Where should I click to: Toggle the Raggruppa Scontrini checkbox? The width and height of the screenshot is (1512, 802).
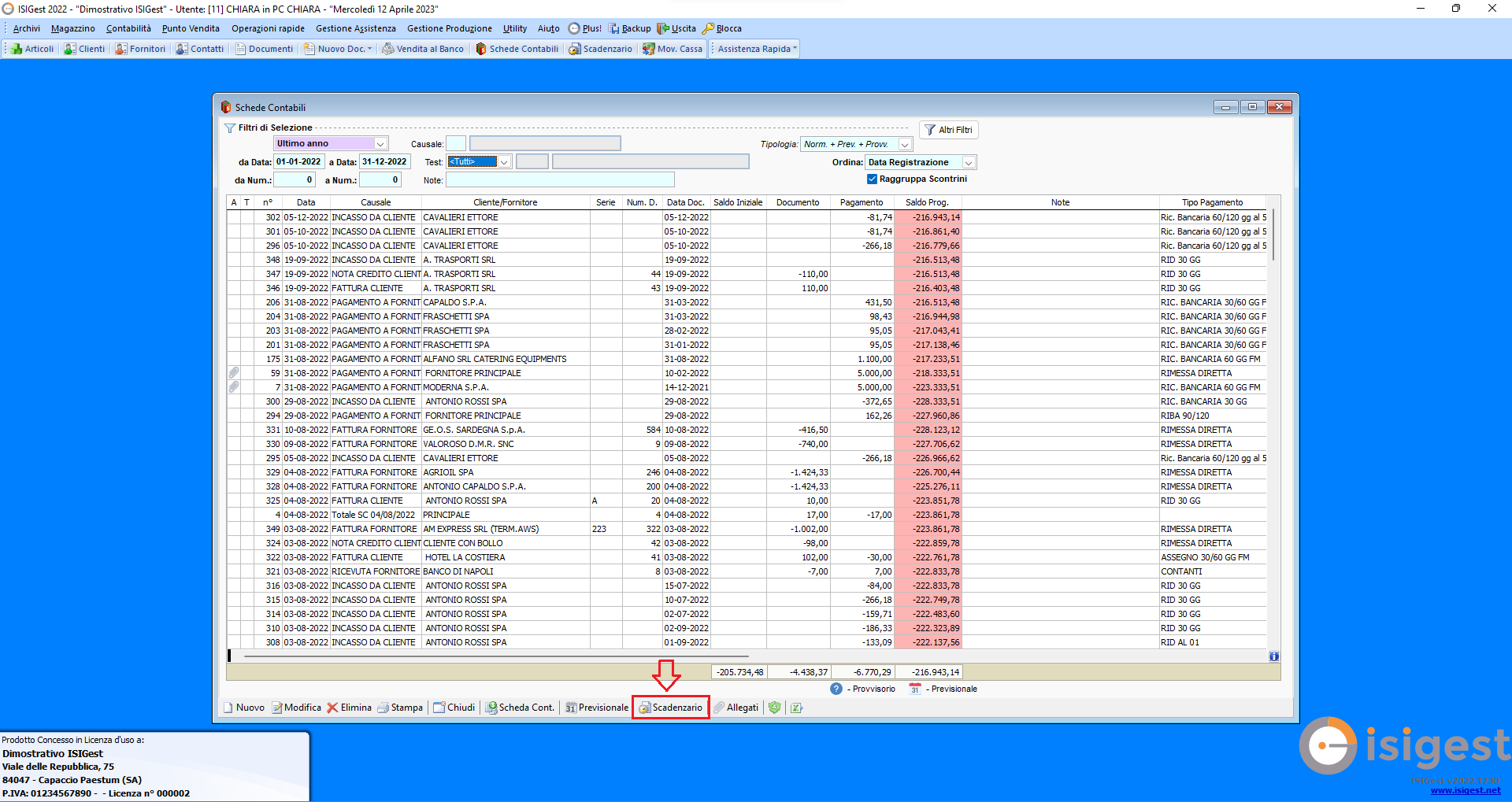(x=872, y=179)
